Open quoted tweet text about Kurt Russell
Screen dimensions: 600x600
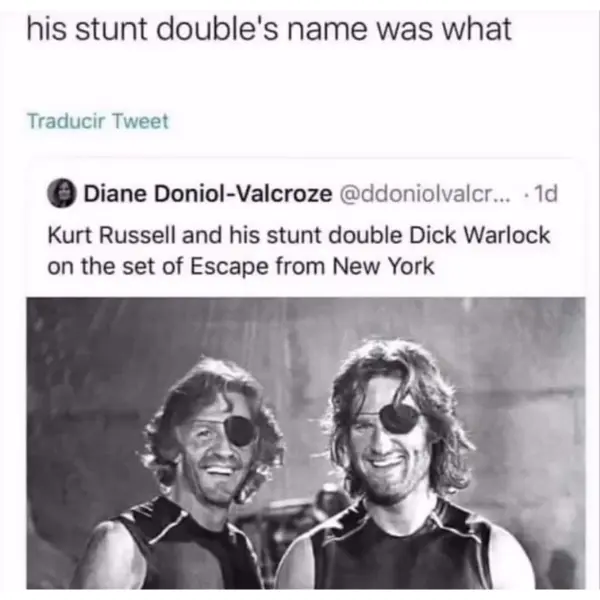click(x=299, y=250)
